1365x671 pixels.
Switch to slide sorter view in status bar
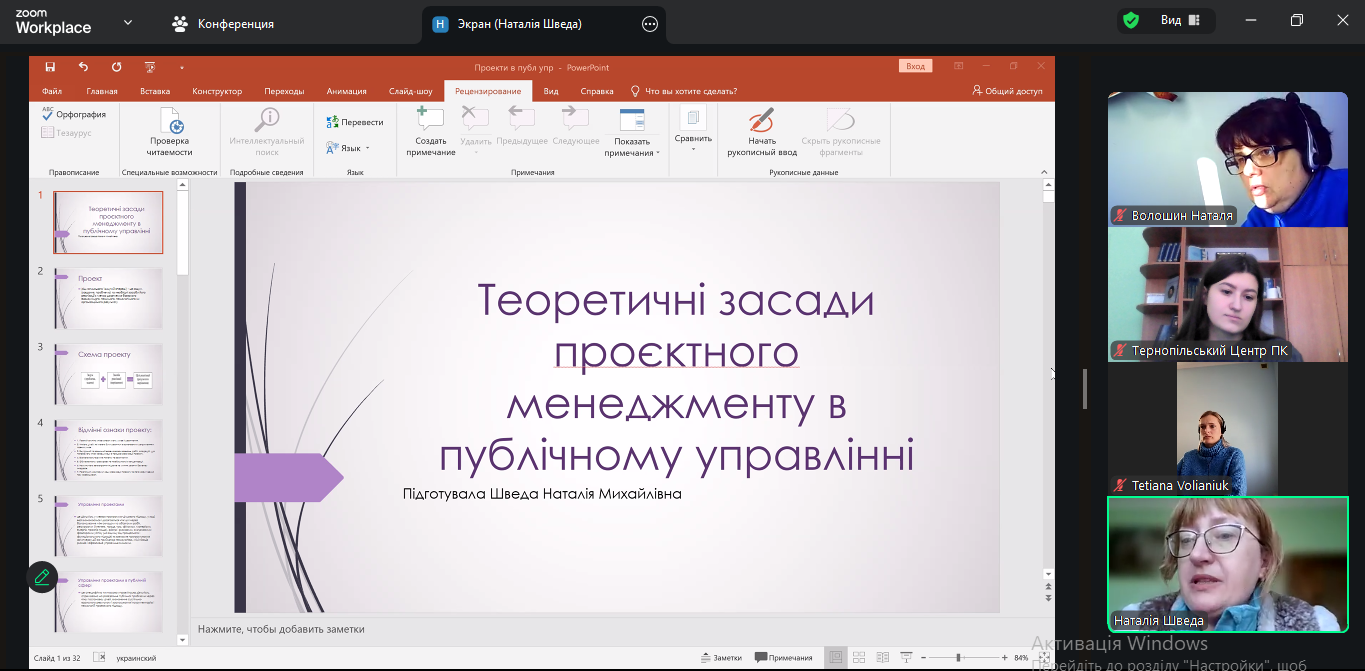pyautogui.click(x=858, y=658)
